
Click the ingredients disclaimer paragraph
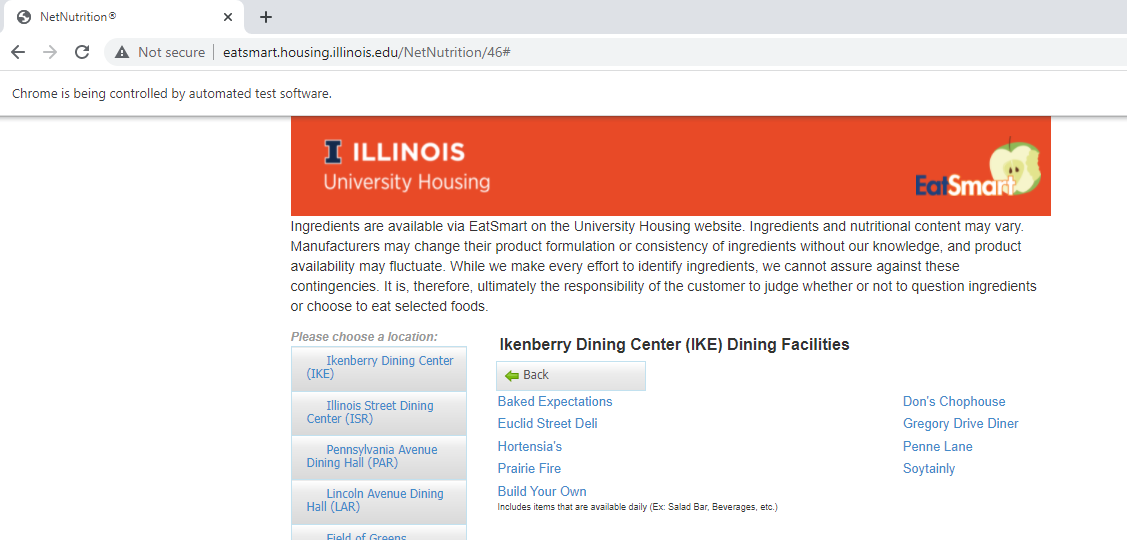[x=663, y=266]
